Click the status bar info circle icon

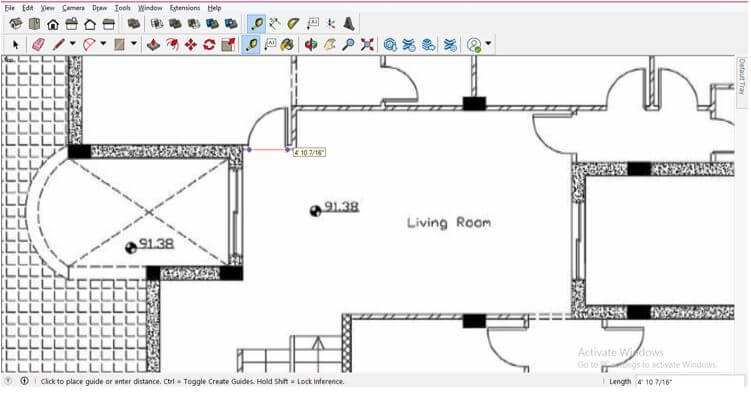24,381
